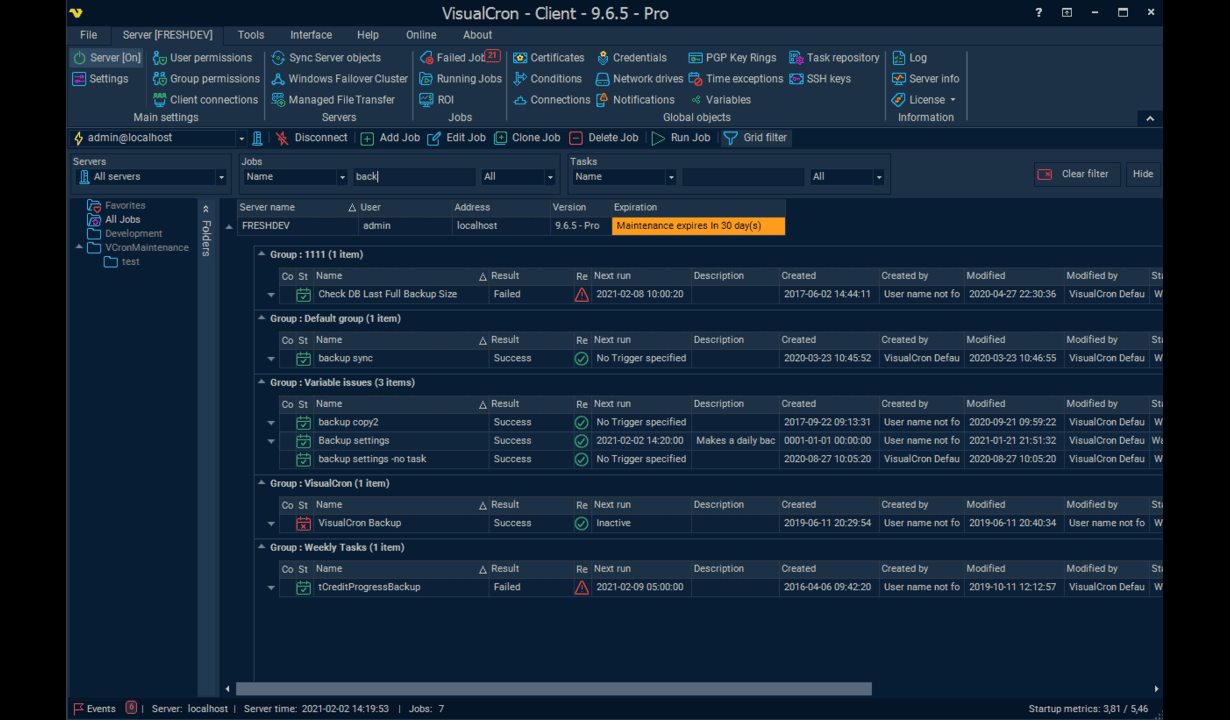Image resolution: width=1230 pixels, height=720 pixels.
Task: Click Run Job
Action: 680,138
